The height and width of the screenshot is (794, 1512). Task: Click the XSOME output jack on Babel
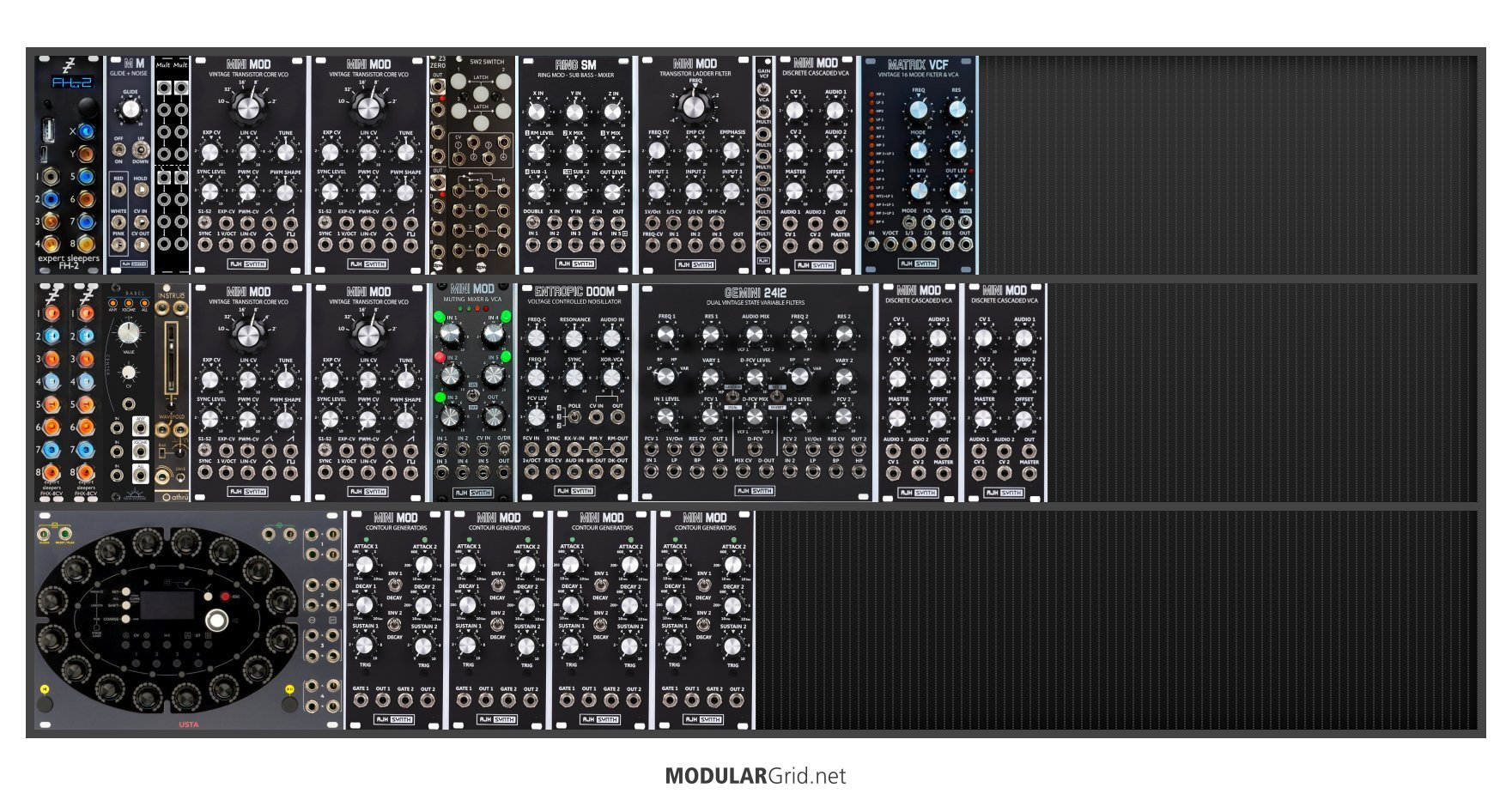(x=140, y=450)
